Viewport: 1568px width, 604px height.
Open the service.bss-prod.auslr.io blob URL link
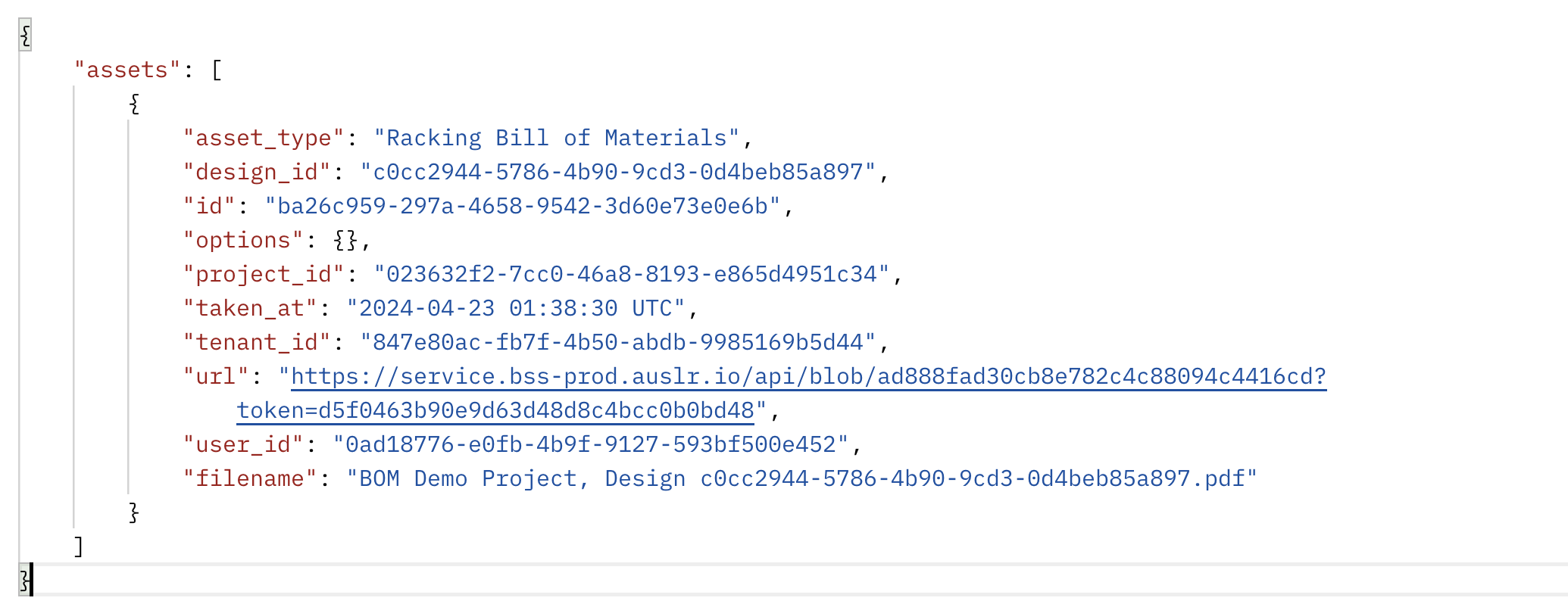pyautogui.click(x=807, y=377)
